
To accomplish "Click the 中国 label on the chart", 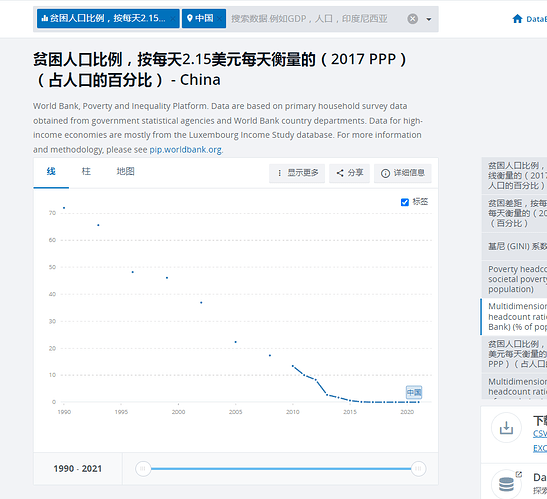I will point(414,392).
